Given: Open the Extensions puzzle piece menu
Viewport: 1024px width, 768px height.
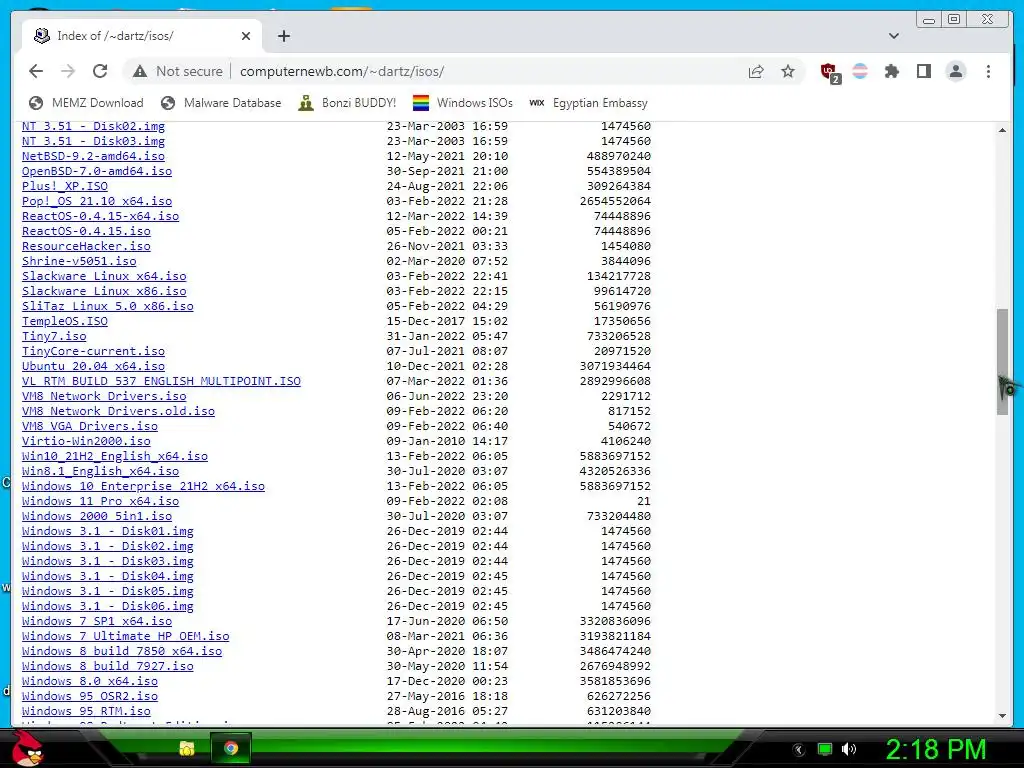Looking at the screenshot, I should (x=891, y=71).
